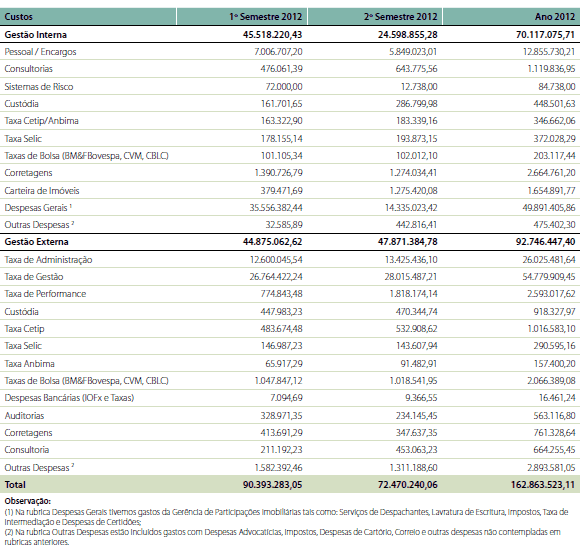Select the Taxa Anbima row label
This screenshot has width=580, height=551.
click(x=29, y=364)
